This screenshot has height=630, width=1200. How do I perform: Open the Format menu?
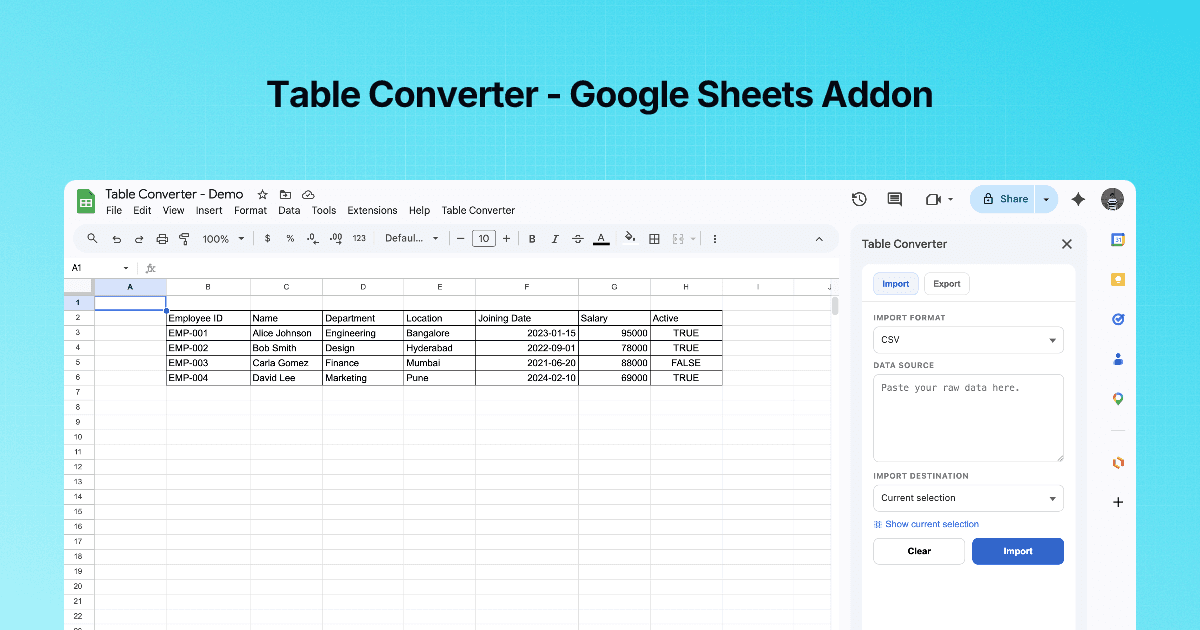(250, 210)
